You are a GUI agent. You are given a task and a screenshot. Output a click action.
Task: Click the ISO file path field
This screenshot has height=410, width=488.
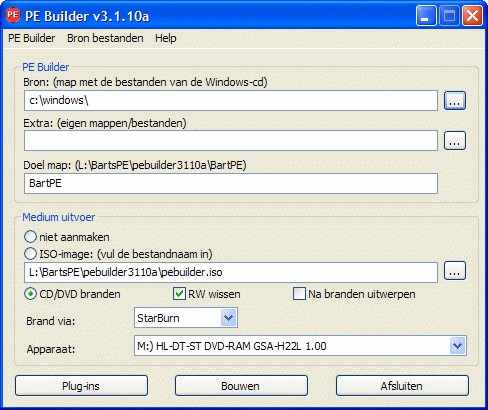(x=231, y=272)
